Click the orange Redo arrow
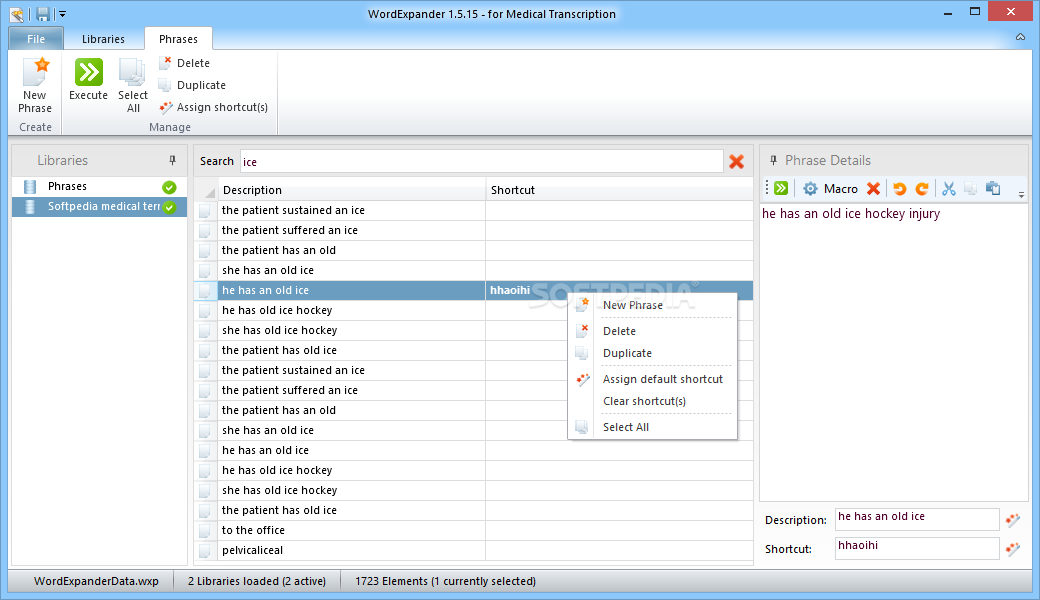Viewport: 1040px width, 600px height. [x=922, y=189]
